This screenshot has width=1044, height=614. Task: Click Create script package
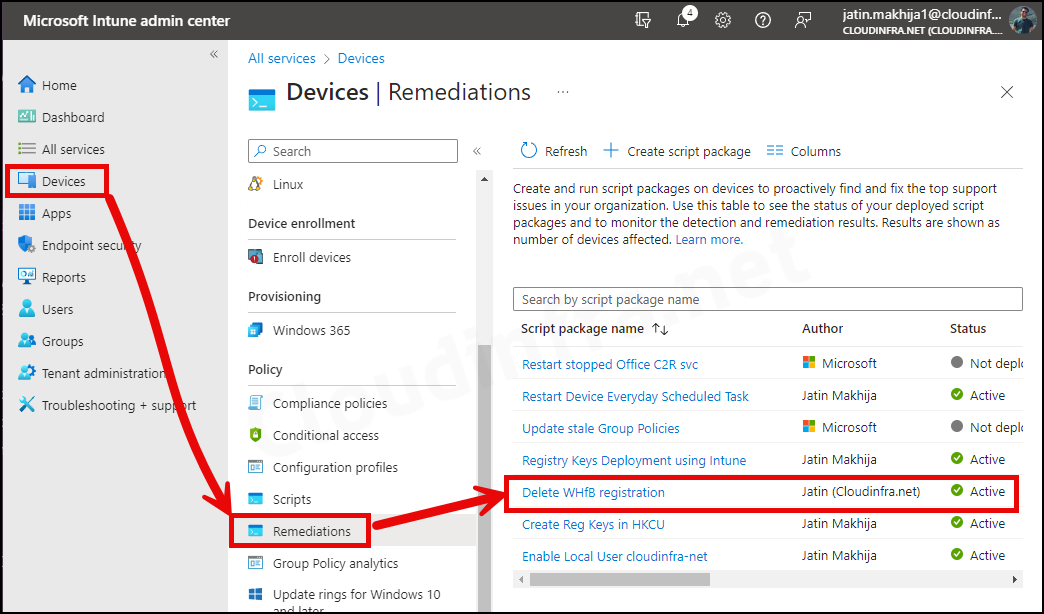click(677, 151)
